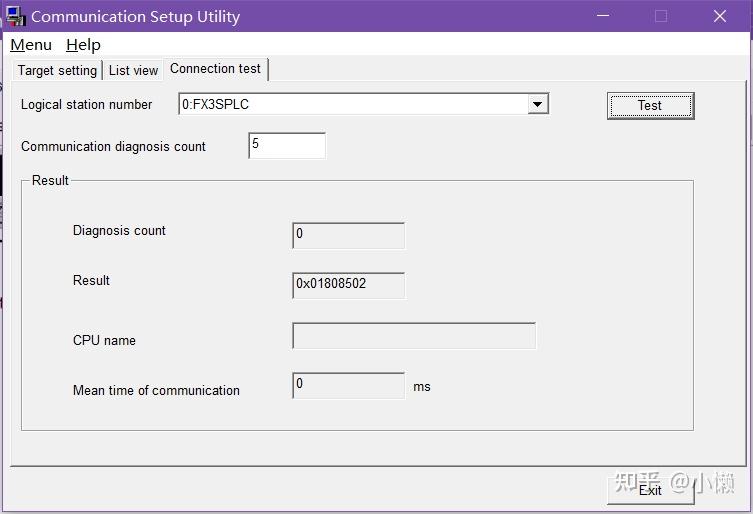This screenshot has width=753, height=514.
Task: Click the Communication Setup Utility title bar icon
Action: point(15,16)
